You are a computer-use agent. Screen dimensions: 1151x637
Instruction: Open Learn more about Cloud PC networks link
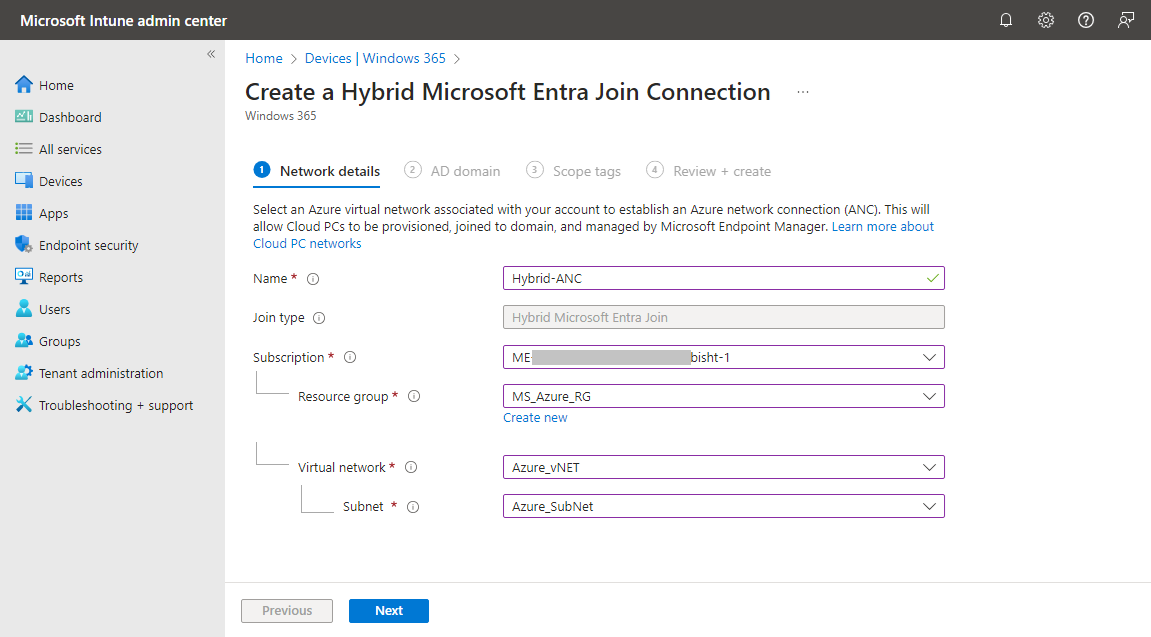pos(882,227)
